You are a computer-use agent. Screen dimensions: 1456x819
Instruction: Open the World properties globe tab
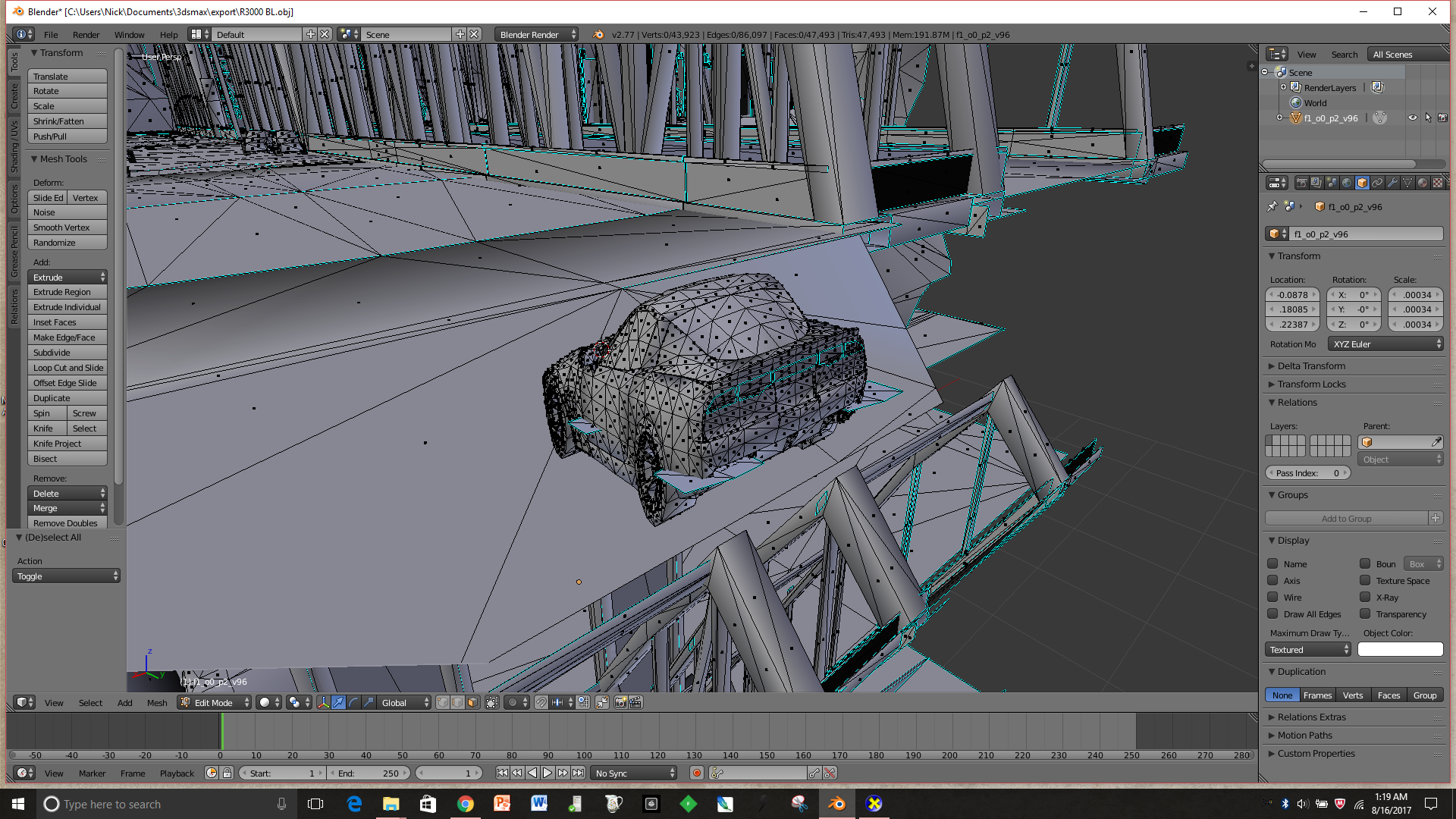point(1347,183)
